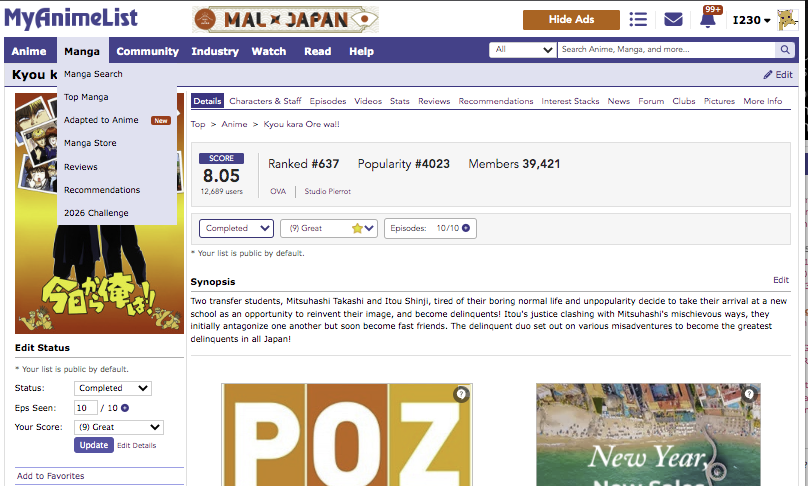Open the Completed status dropdown in main panel
The width and height of the screenshot is (808, 486).
pos(236,228)
